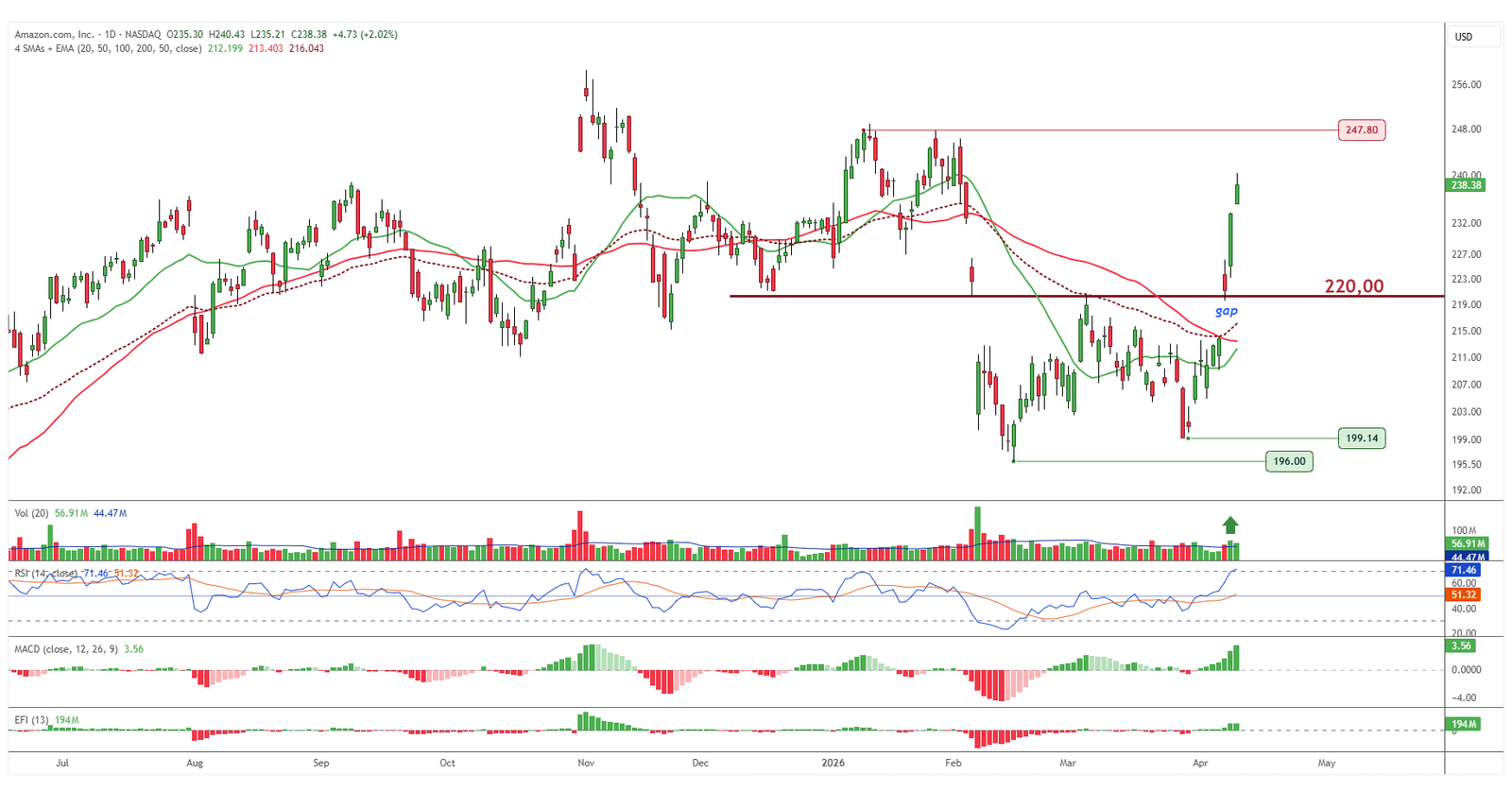
Task: Click the green 56.91M volume tag
Action: pyautogui.click(x=1468, y=543)
